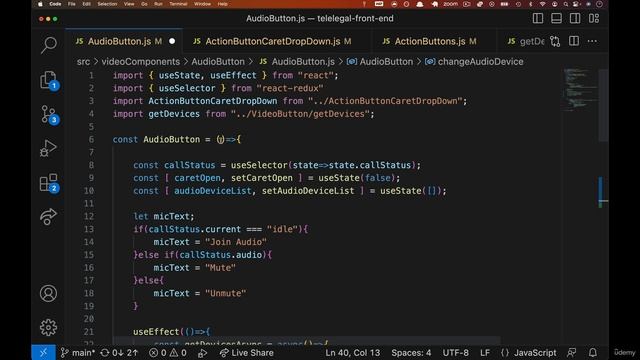Image resolution: width=640 pixels, height=360 pixels.
Task: Click the videoComponents breadcrumb
Action: pos(140,62)
